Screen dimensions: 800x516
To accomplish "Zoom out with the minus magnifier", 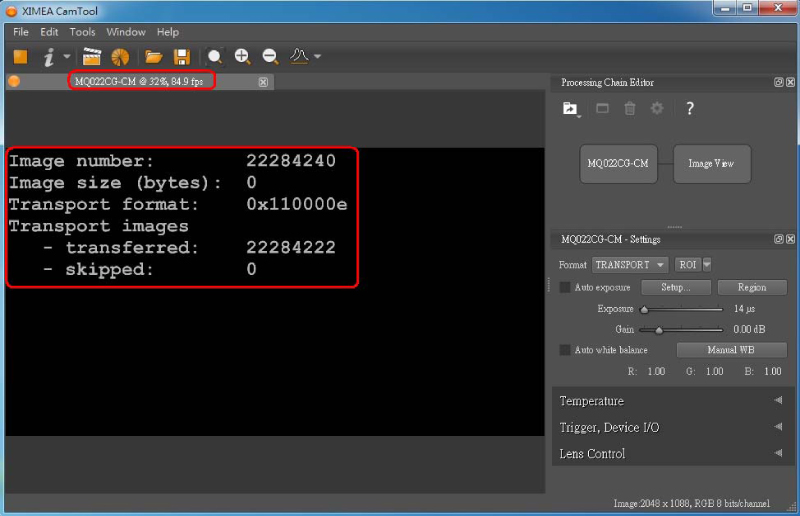I will [x=270, y=57].
